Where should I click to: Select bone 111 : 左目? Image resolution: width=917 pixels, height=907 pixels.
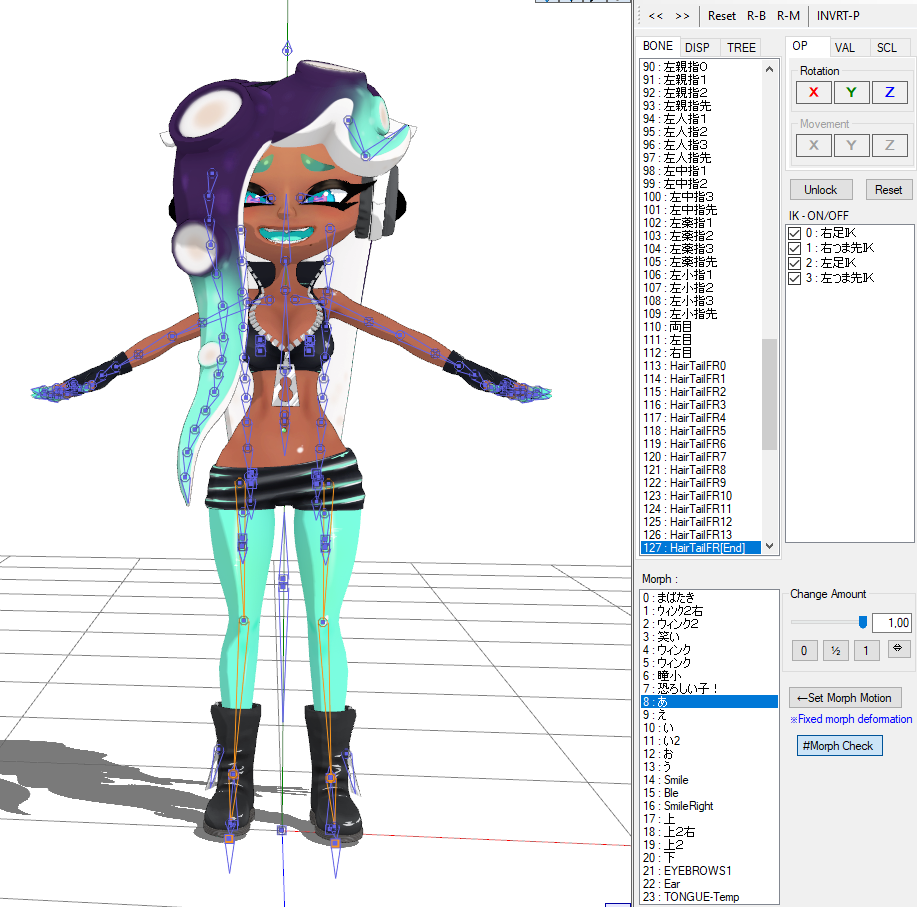(x=701, y=340)
